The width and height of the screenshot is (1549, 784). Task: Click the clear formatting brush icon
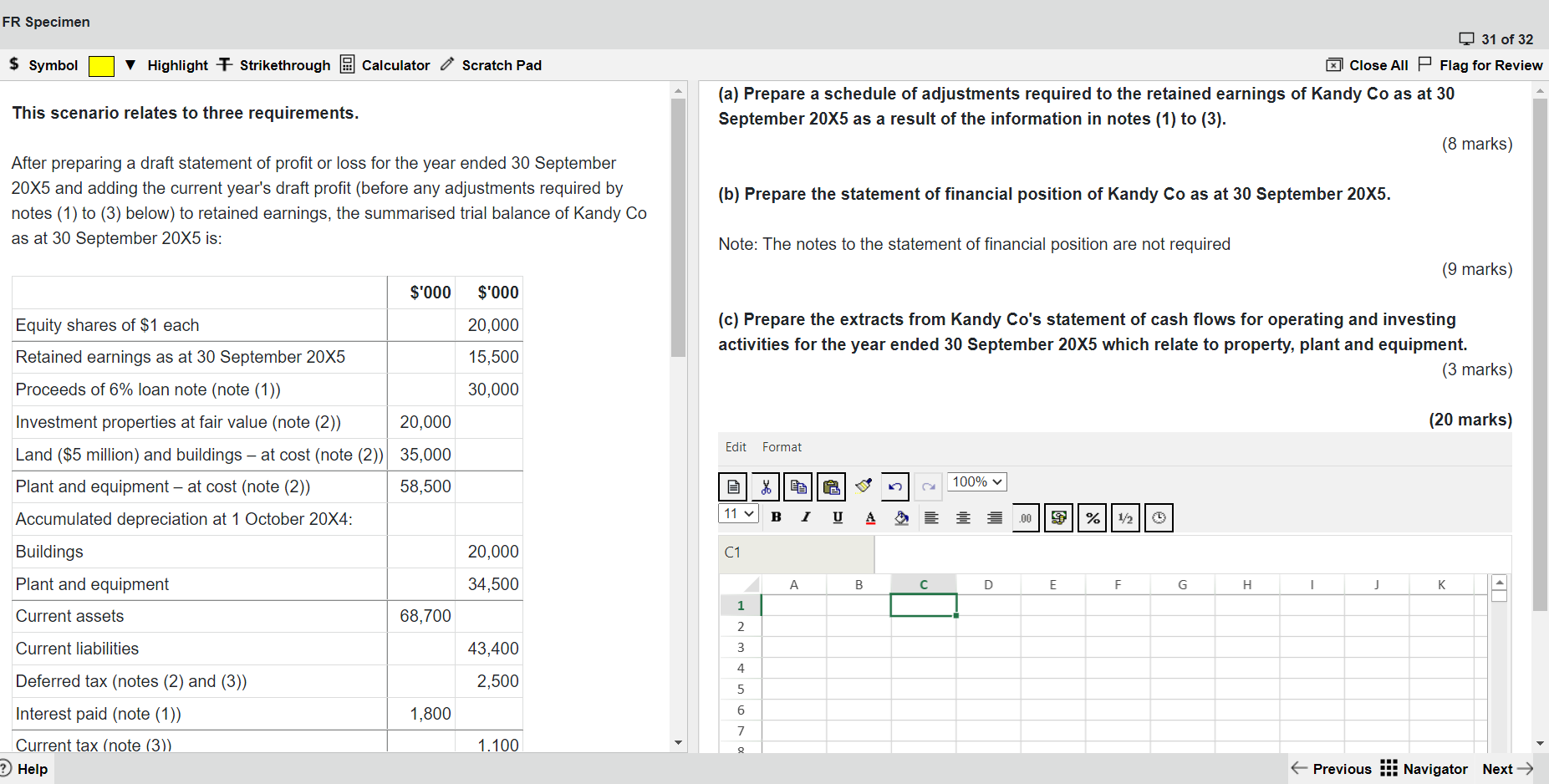pos(864,486)
